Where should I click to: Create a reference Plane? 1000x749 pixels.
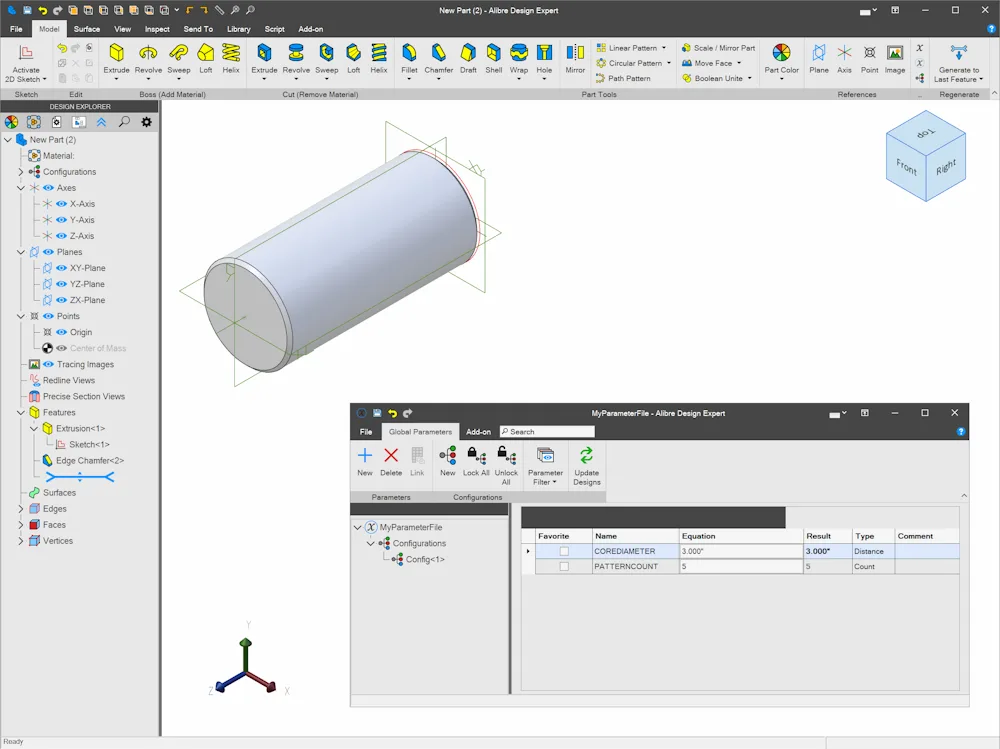click(819, 59)
